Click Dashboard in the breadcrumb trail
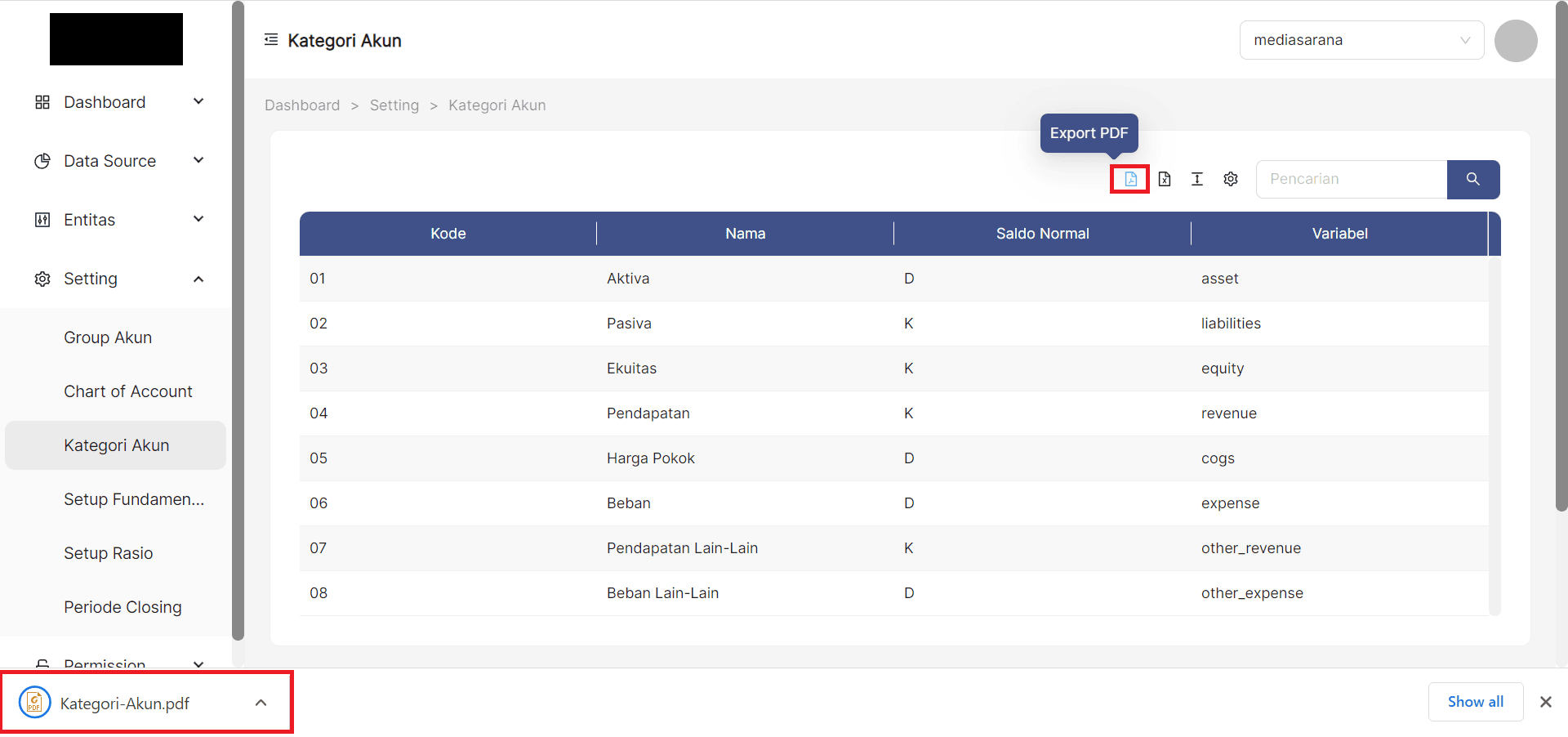Screen dimensions: 1568x737 point(301,105)
